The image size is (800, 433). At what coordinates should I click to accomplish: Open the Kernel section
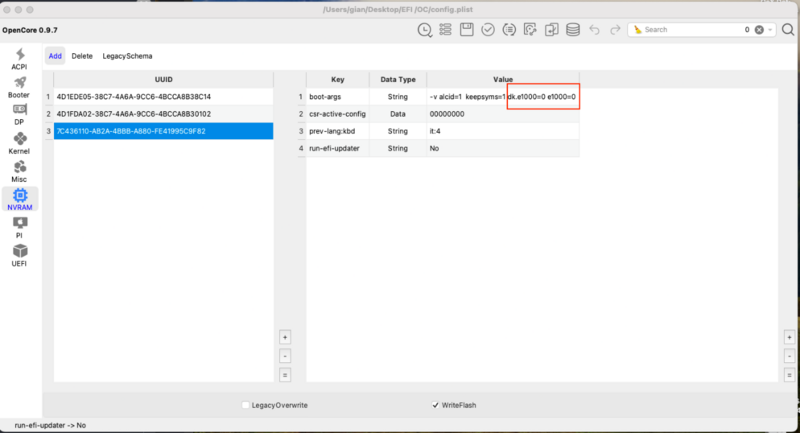19,143
